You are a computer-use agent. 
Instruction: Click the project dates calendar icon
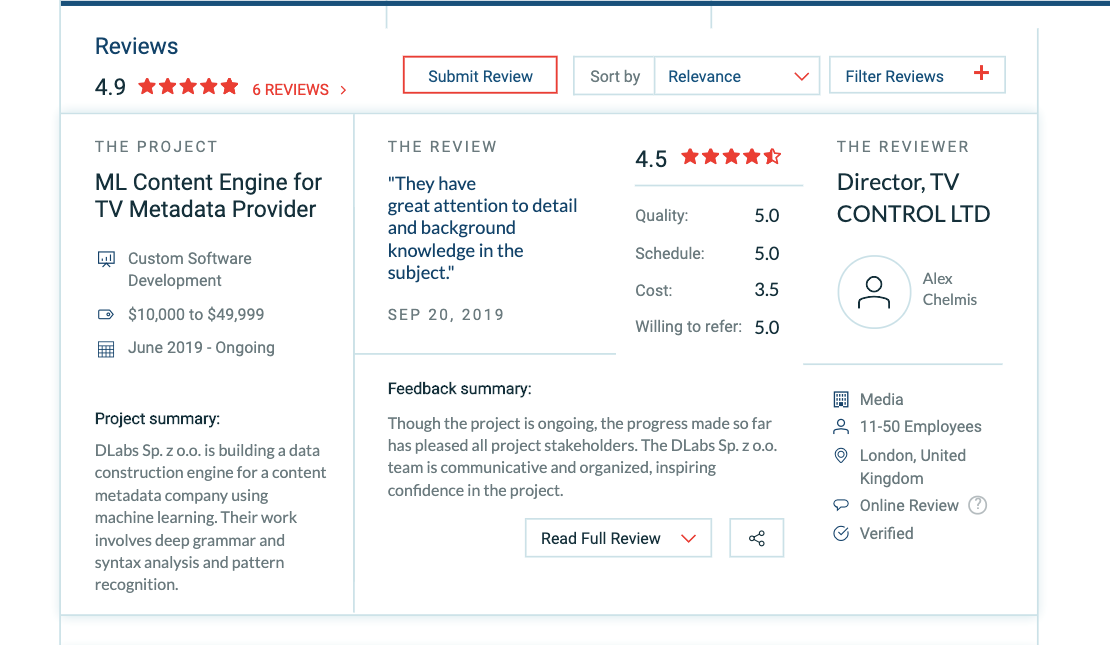tap(106, 349)
